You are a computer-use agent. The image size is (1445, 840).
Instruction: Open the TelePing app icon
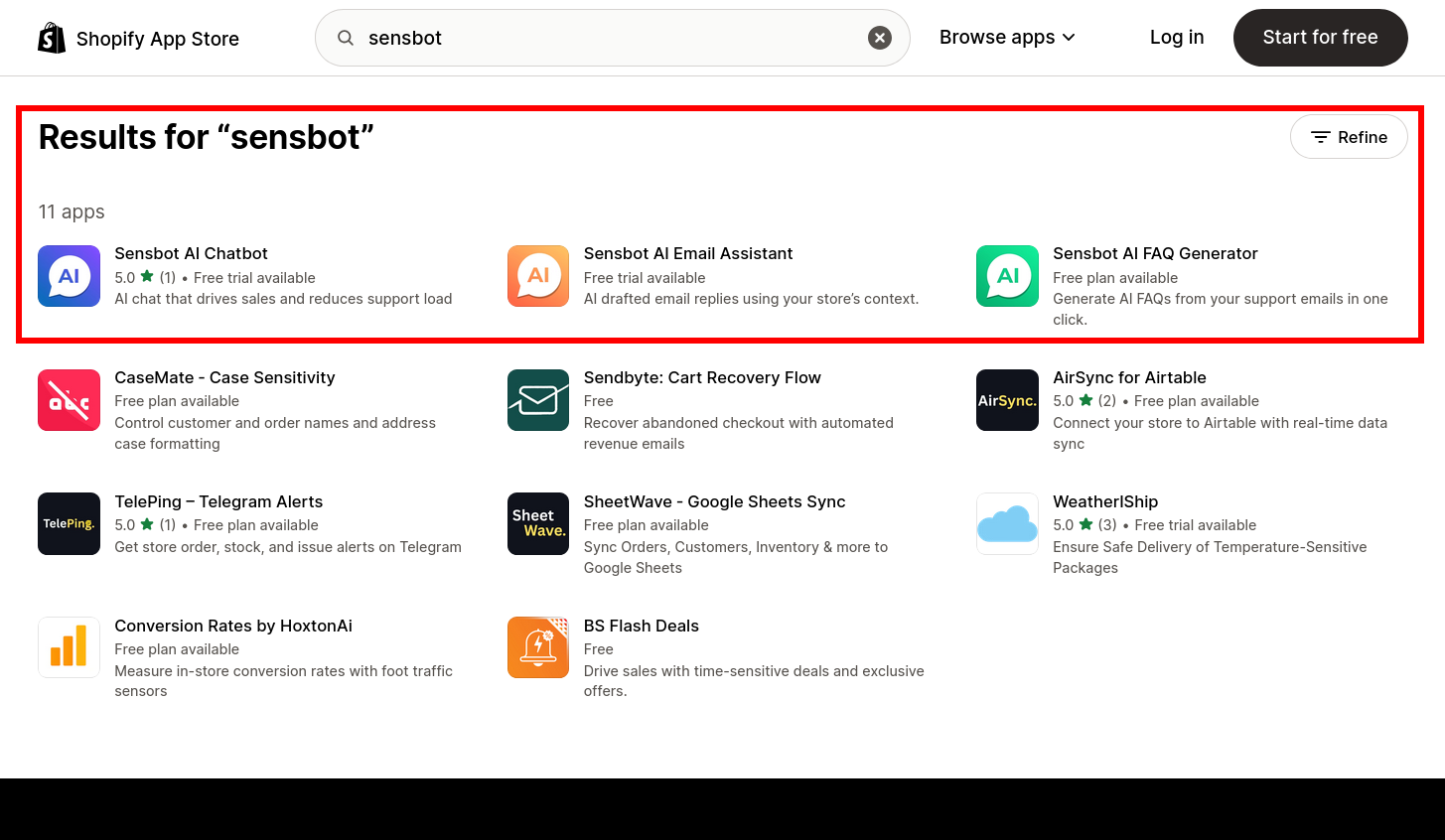point(69,523)
